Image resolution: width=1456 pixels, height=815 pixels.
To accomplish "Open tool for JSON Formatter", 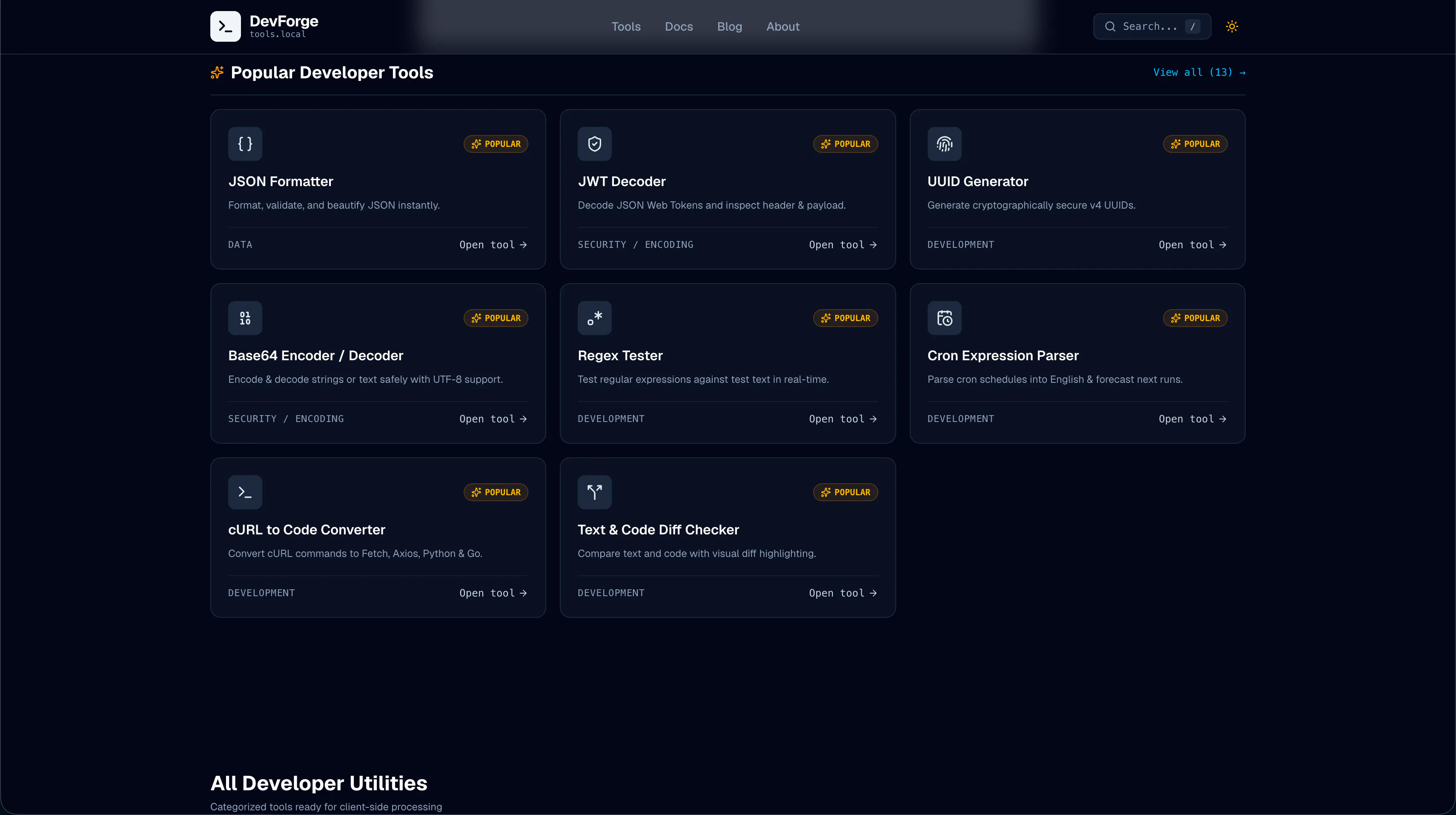I will pyautogui.click(x=493, y=245).
